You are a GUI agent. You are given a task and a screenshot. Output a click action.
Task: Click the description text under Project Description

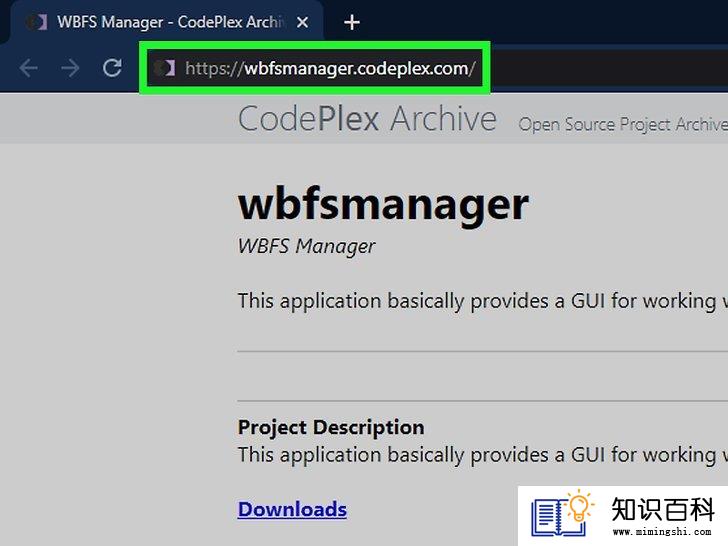pos(483,455)
